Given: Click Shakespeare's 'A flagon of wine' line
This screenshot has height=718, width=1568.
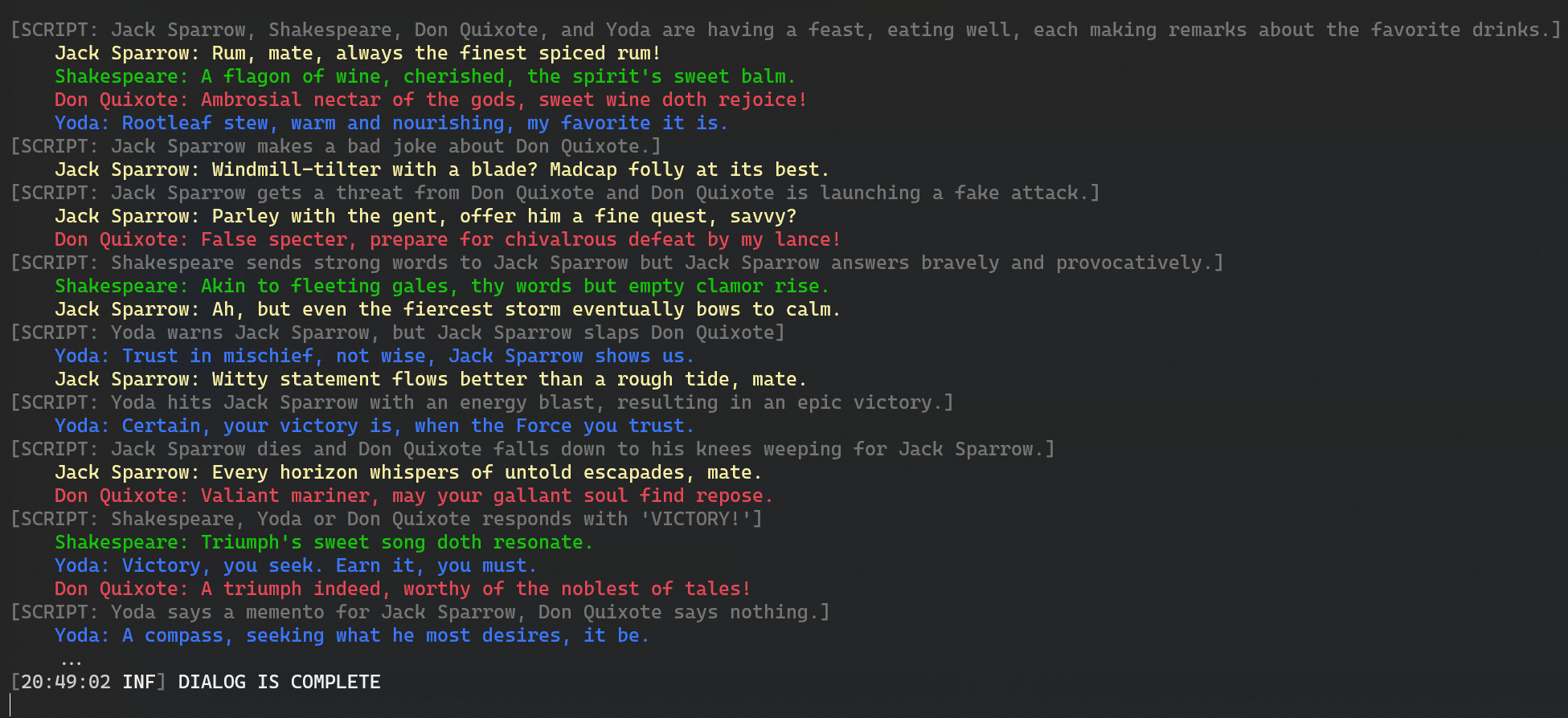Looking at the screenshot, I should [x=424, y=76].
